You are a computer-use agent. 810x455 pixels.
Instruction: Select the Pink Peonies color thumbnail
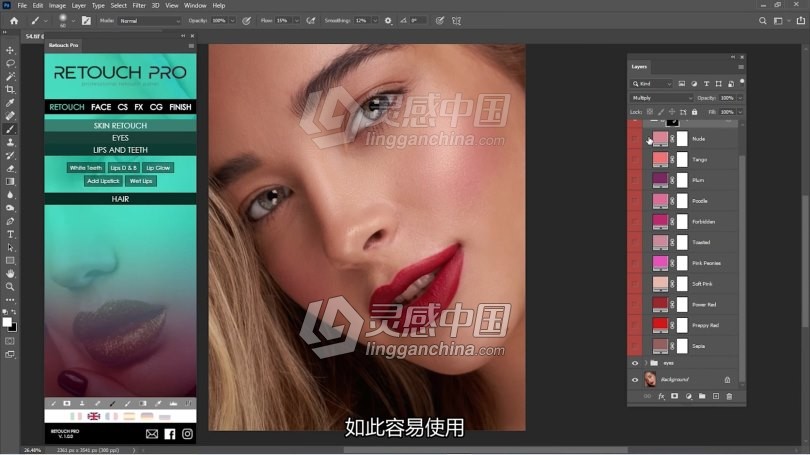[660, 263]
